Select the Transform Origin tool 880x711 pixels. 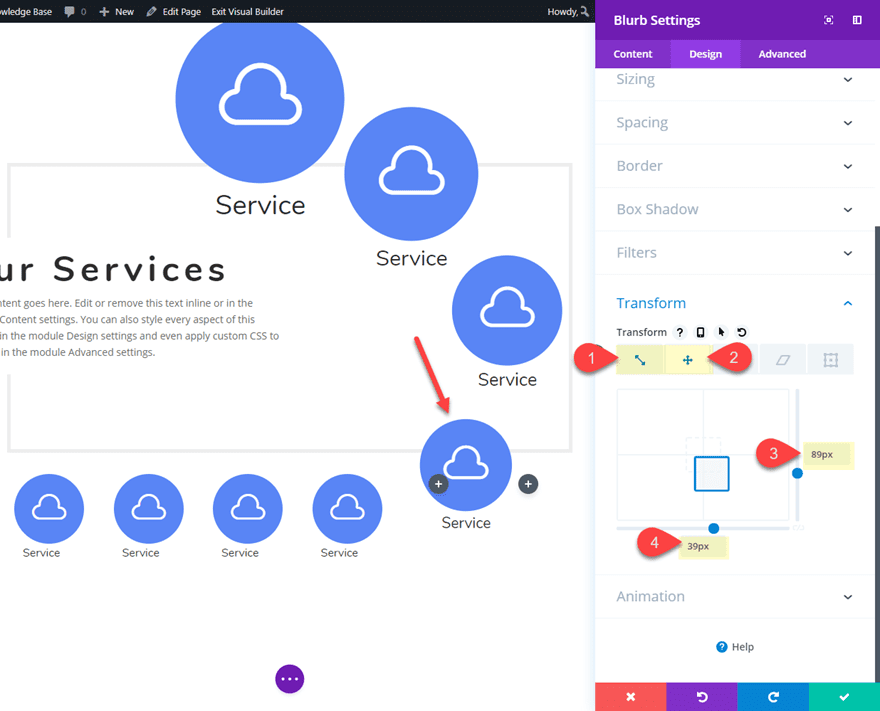click(x=830, y=359)
